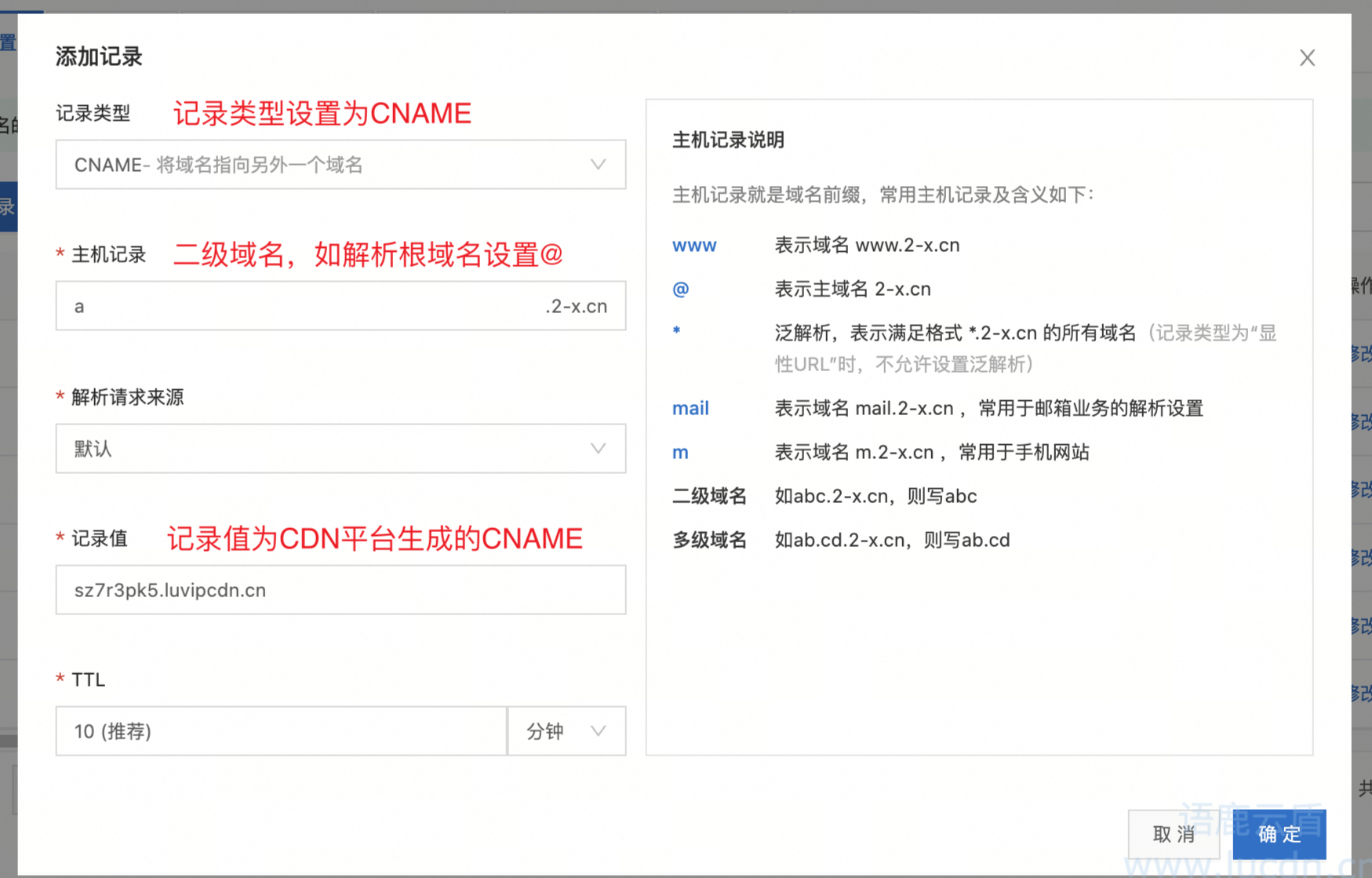The image size is (1372, 878).
Task: Expand the 解析请求来源 默认 dropdown
Action: pyautogui.click(x=340, y=449)
